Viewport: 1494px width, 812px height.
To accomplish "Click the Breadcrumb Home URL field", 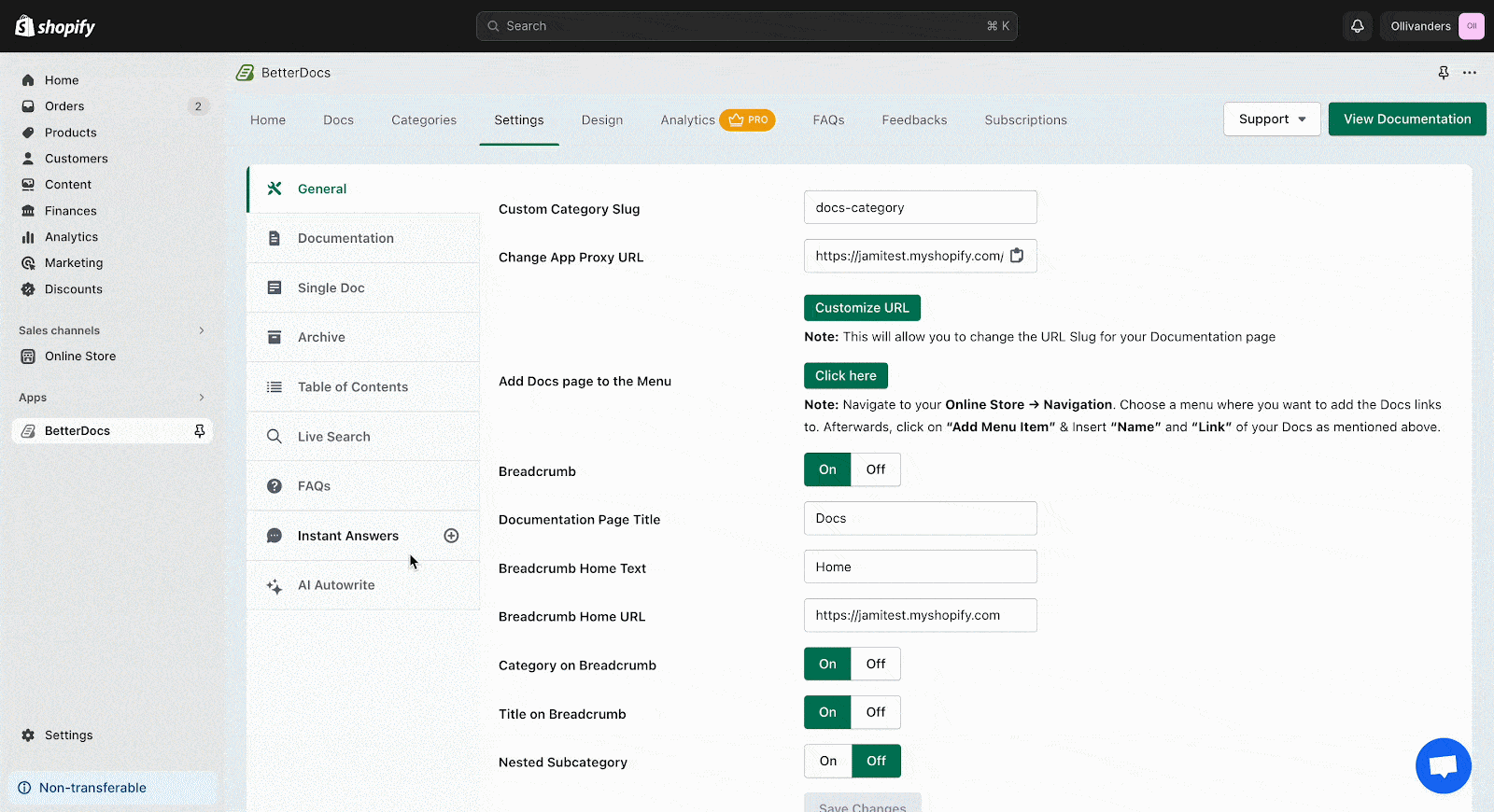I will pos(921,615).
